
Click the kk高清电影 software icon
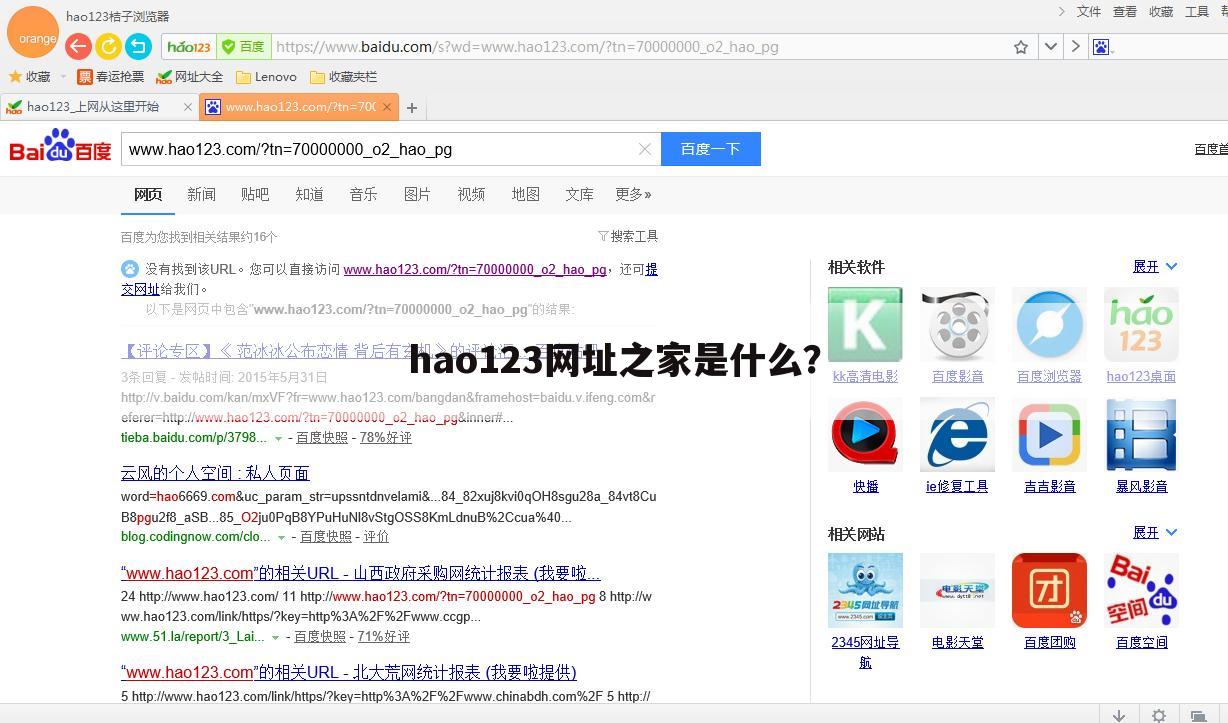pos(865,324)
